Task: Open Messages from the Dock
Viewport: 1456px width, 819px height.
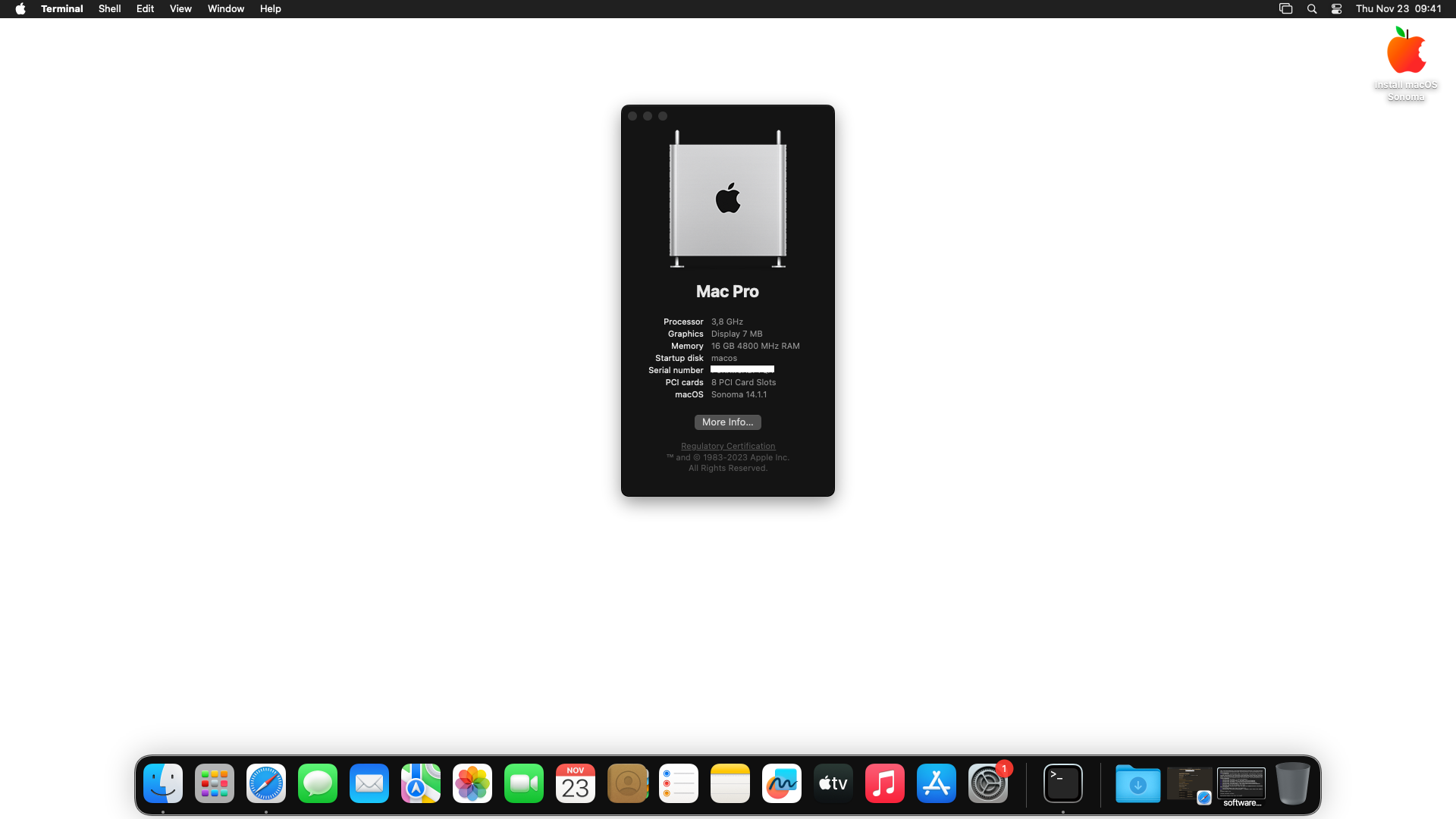Action: click(317, 783)
